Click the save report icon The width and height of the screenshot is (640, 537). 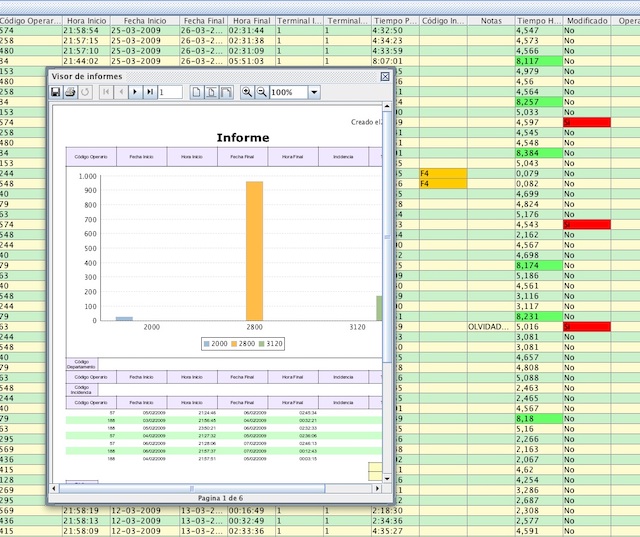pos(57,92)
